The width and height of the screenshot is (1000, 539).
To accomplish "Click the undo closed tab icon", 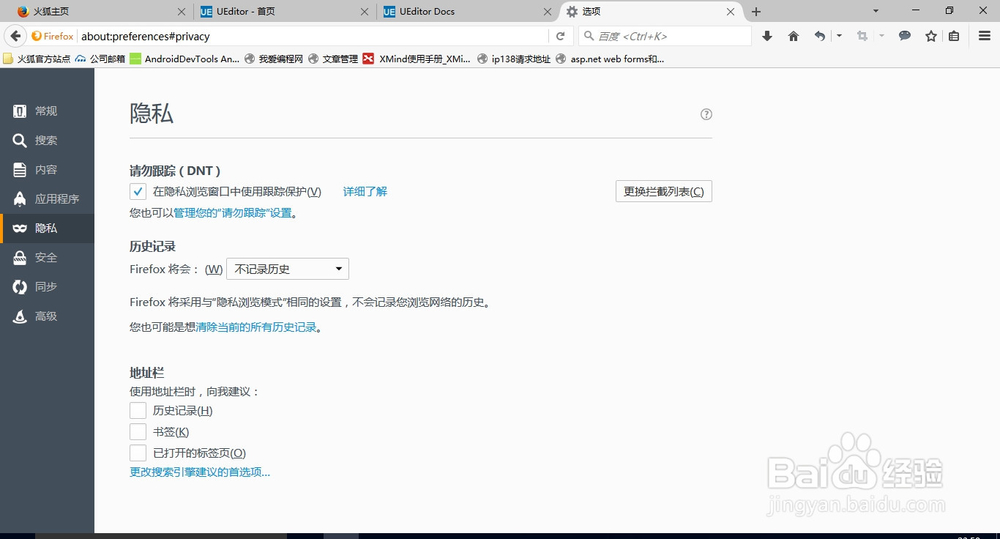I will (x=820, y=36).
